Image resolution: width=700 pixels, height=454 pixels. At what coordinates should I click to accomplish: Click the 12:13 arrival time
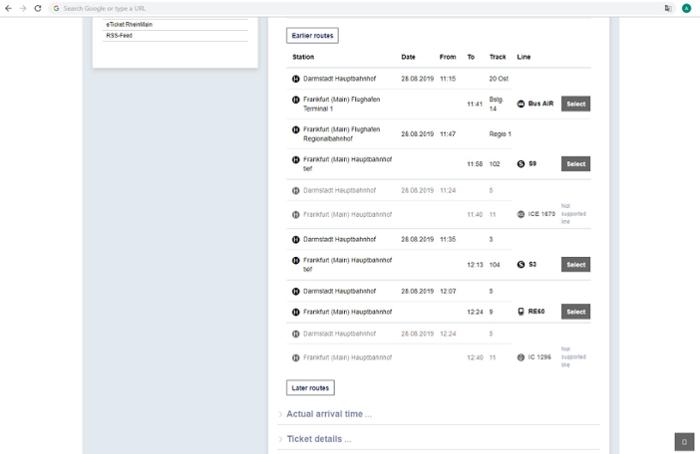point(475,265)
